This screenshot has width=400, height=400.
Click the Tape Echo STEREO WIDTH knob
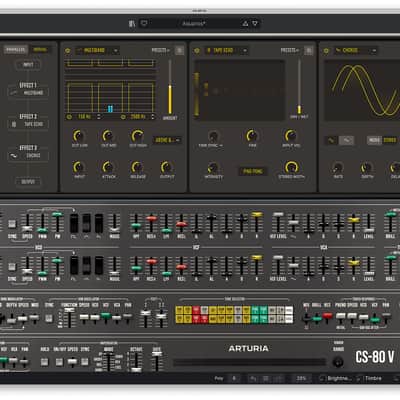[x=291, y=167]
